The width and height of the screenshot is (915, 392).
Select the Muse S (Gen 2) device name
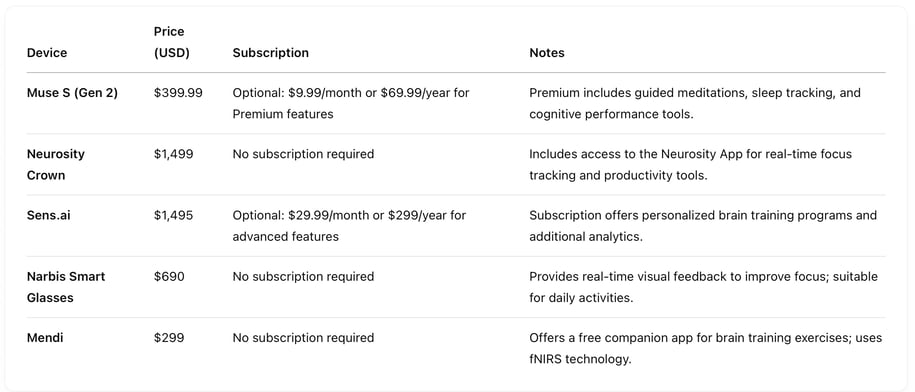[72, 93]
